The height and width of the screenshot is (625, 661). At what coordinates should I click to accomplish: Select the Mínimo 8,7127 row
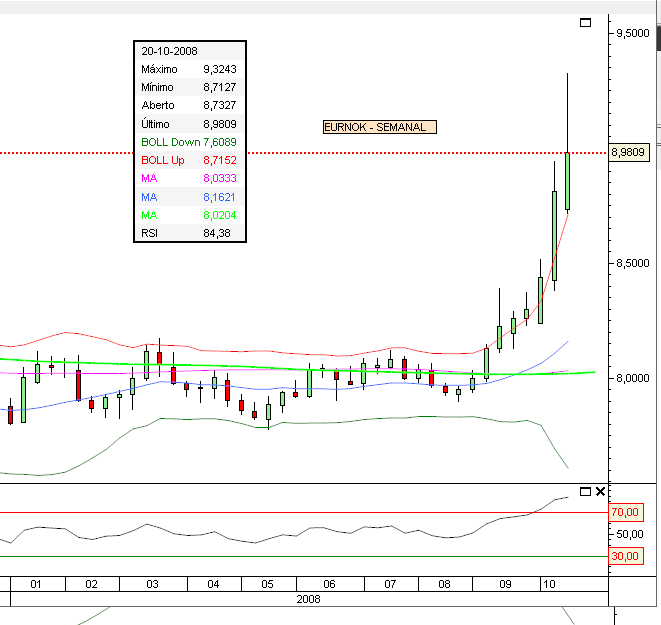point(190,87)
